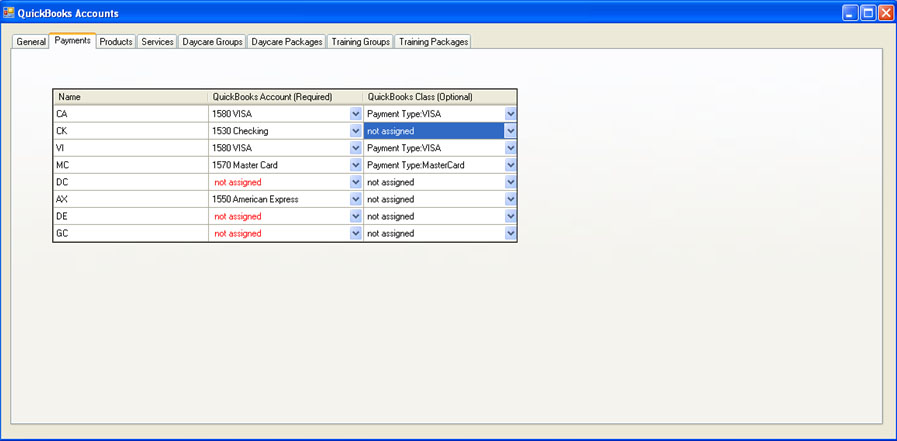Screen dimensions: 897x441
Task: Expand QuickBooks Account dropdown for MC row
Action: point(356,165)
